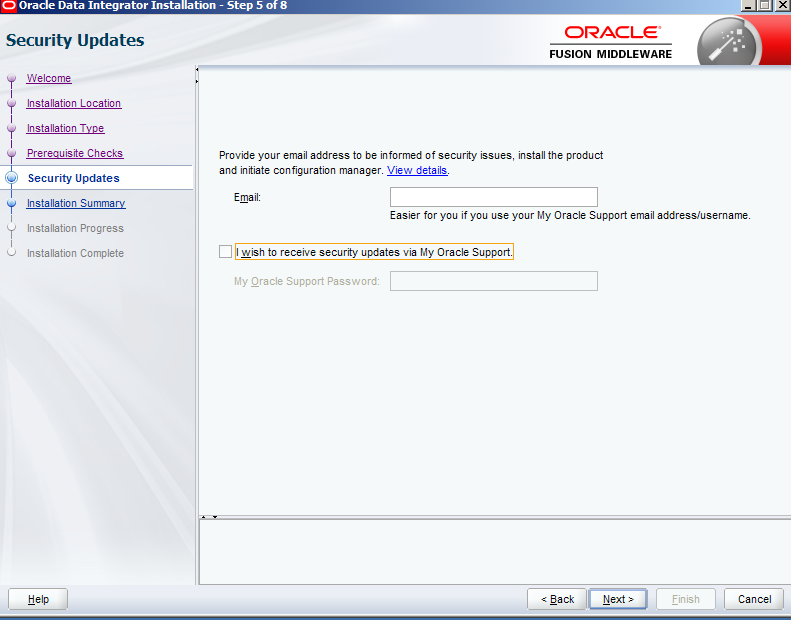The image size is (791, 620).
Task: Open the View details link
Action: coord(417,171)
